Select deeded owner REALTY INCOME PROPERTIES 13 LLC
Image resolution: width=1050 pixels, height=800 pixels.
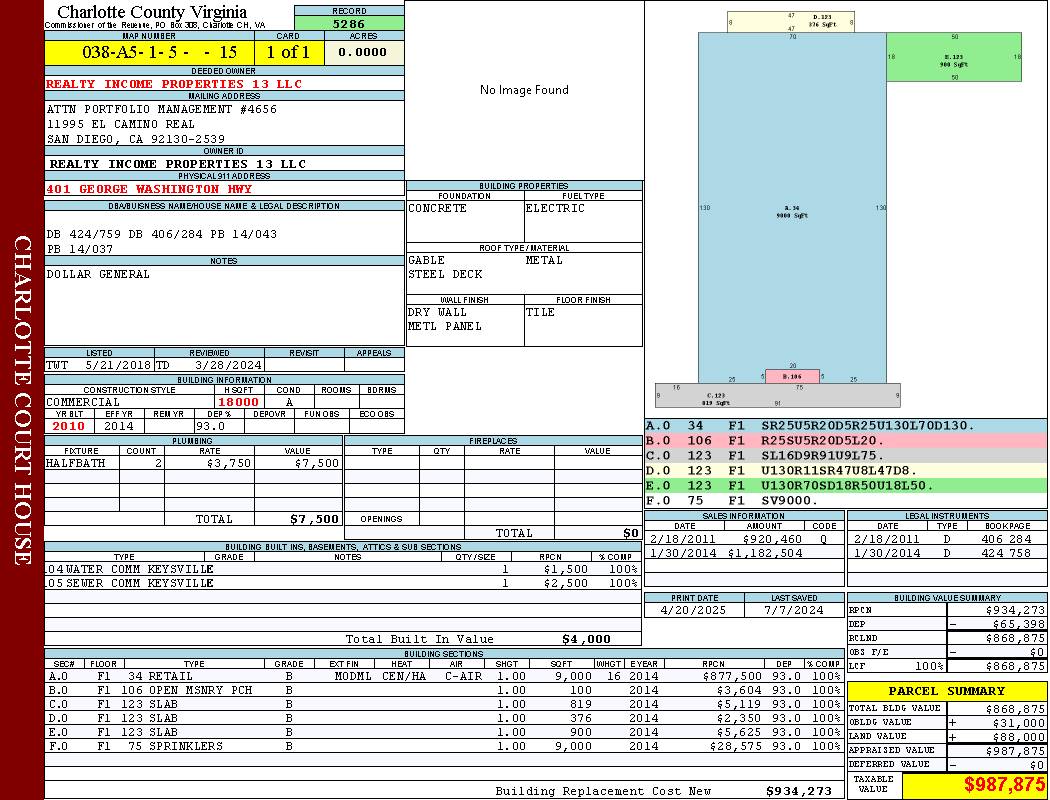[x=174, y=84]
